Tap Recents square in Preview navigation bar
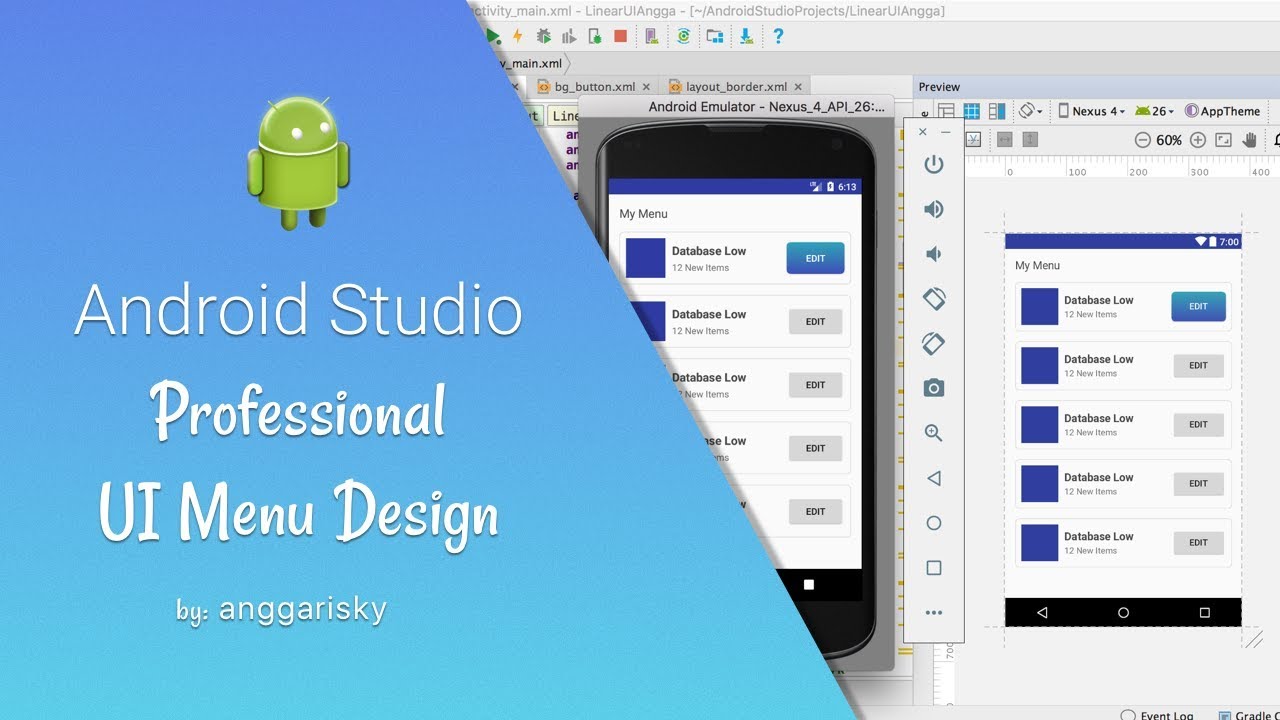Screen dimensions: 1280x720 coord(1204,612)
